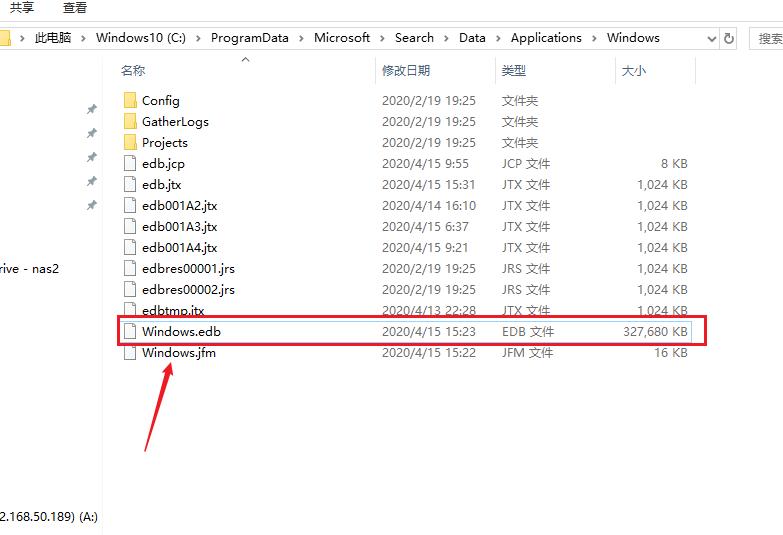Expand the chevron after 此电脑 in the path
This screenshot has height=535, width=783.
click(x=83, y=38)
